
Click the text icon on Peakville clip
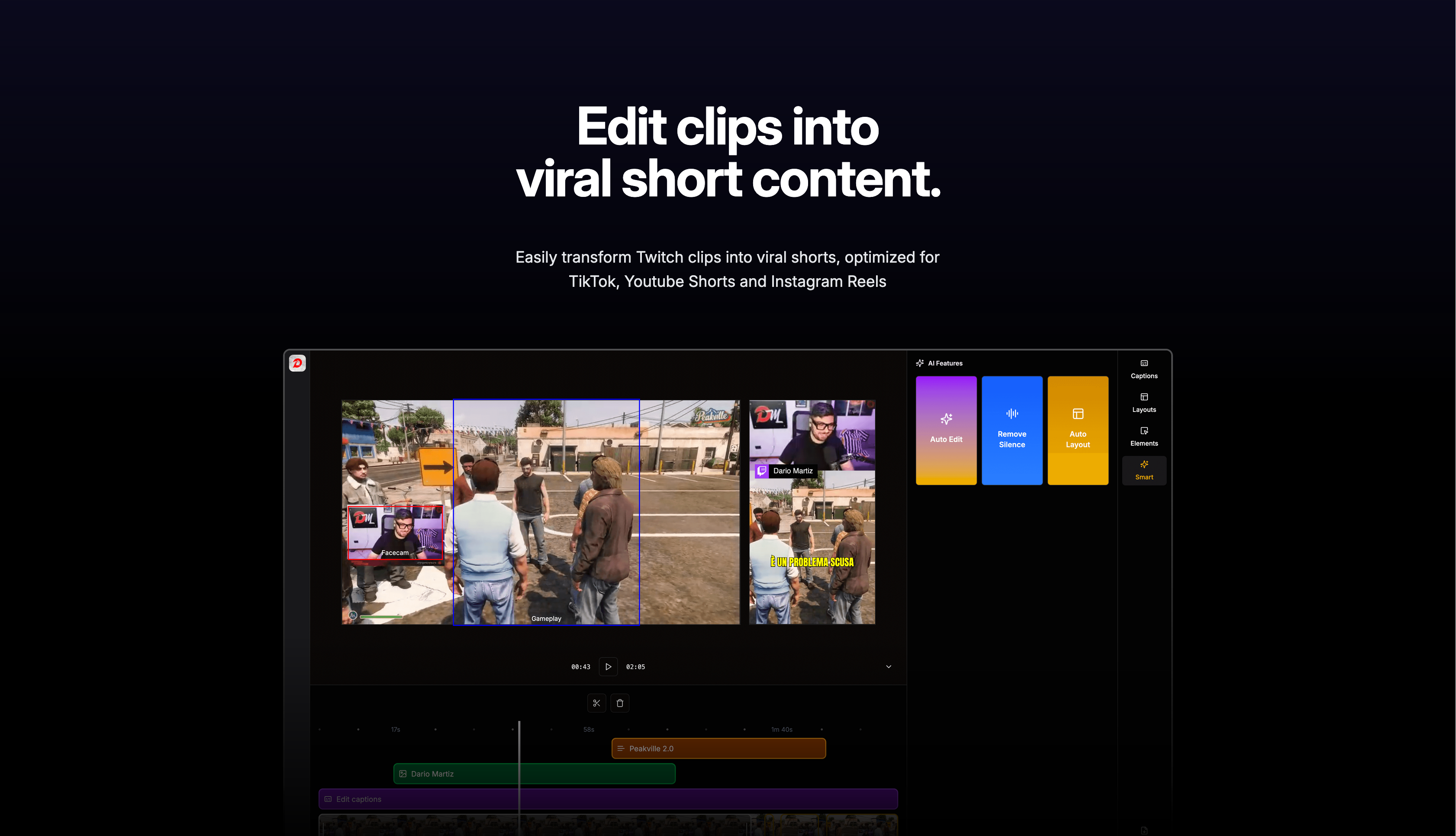[x=621, y=748]
